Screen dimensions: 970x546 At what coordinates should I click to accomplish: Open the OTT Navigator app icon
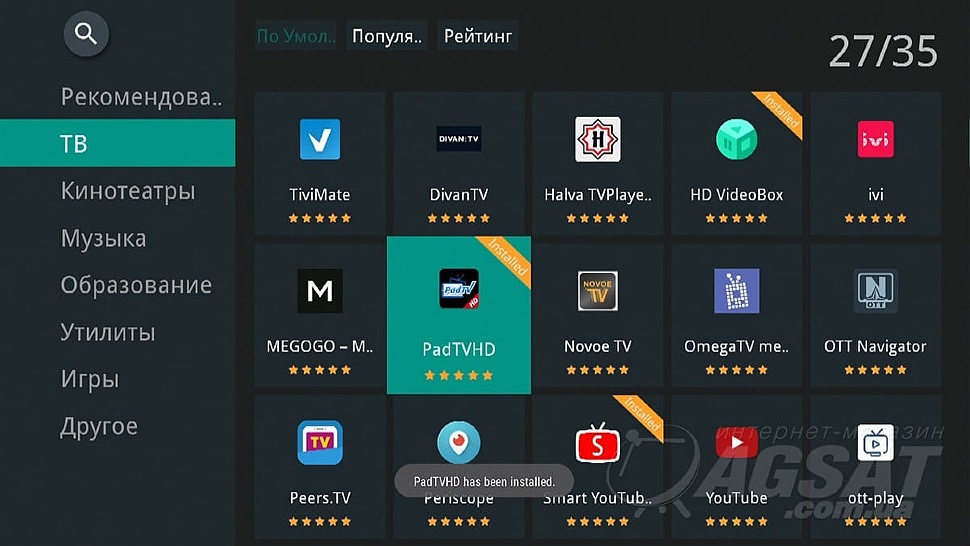875,291
